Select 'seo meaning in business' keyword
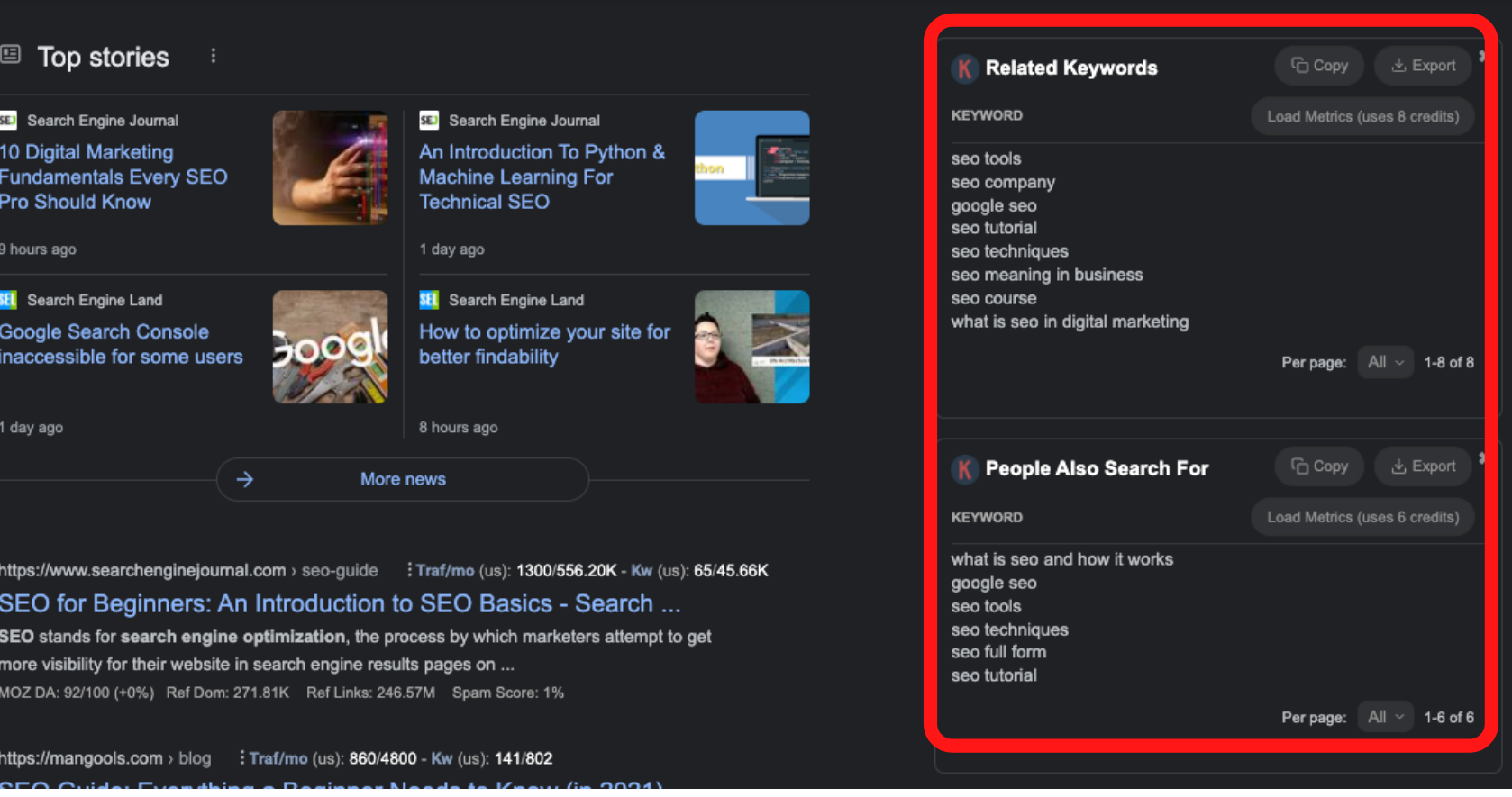The height and width of the screenshot is (797, 1512). coord(1047,276)
